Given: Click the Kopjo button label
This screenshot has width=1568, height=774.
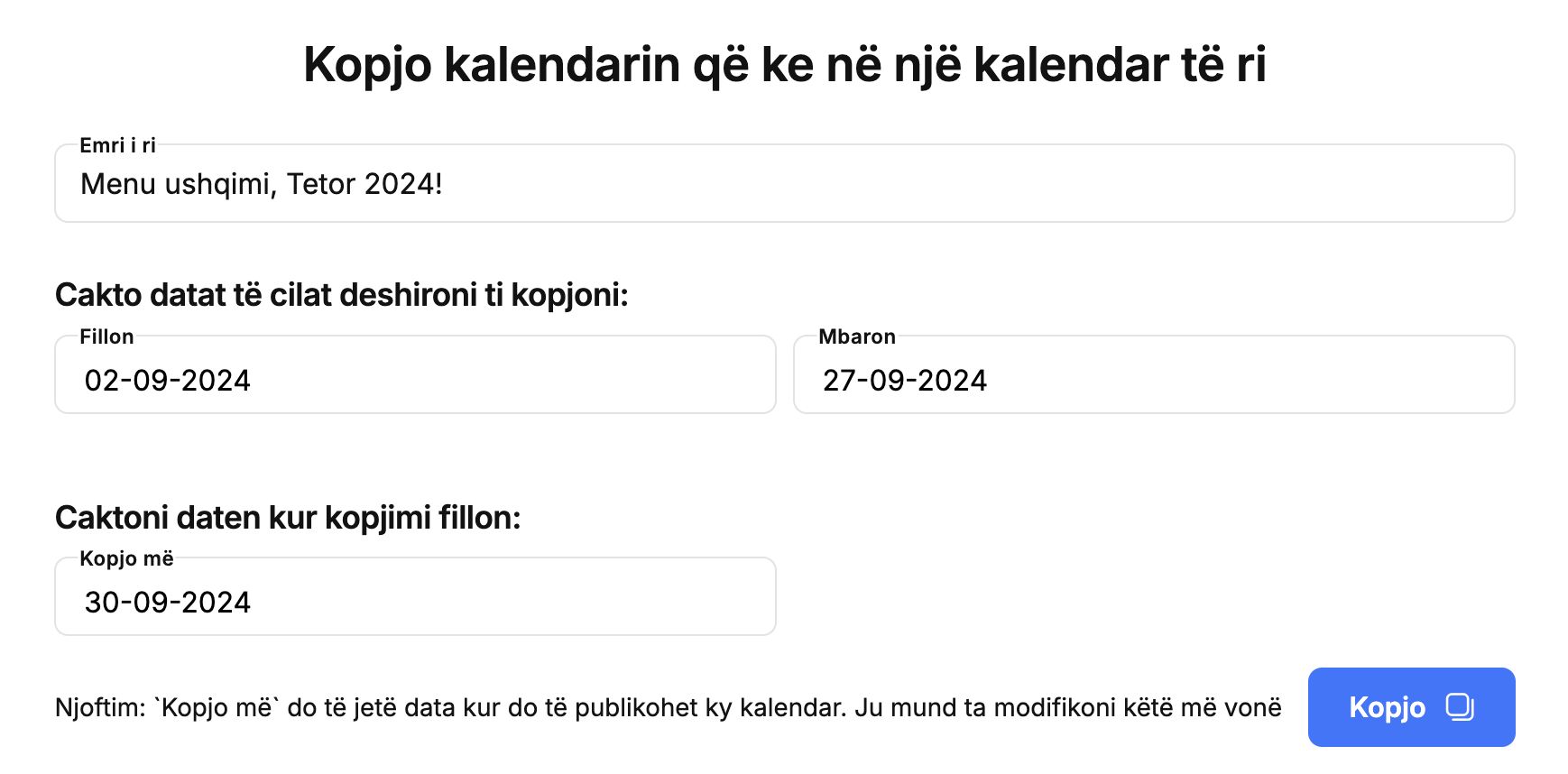Looking at the screenshot, I should [1387, 708].
